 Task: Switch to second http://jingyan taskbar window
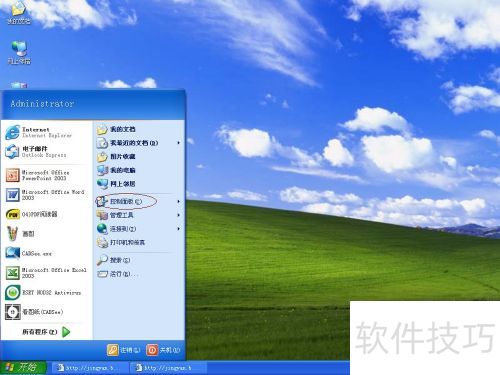tap(169, 368)
